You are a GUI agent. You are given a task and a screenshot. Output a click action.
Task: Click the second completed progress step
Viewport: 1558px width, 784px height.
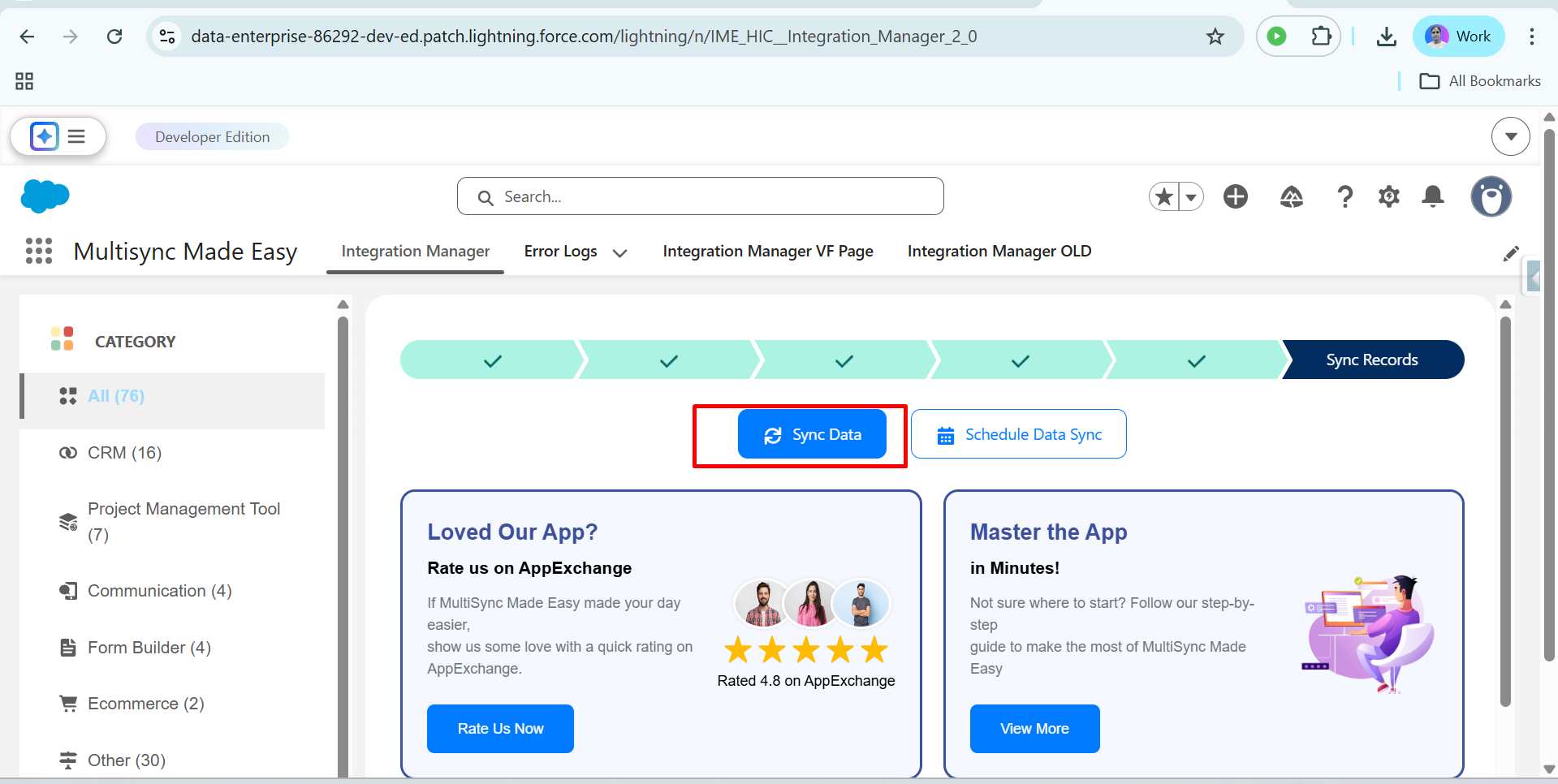(x=668, y=360)
